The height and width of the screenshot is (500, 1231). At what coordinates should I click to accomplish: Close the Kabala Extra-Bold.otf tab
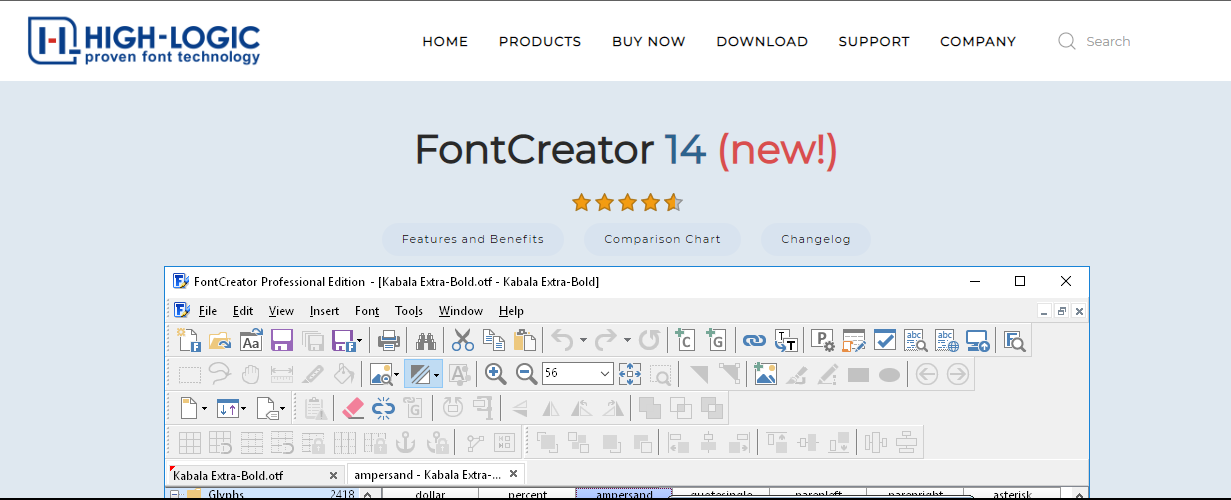pyautogui.click(x=333, y=475)
